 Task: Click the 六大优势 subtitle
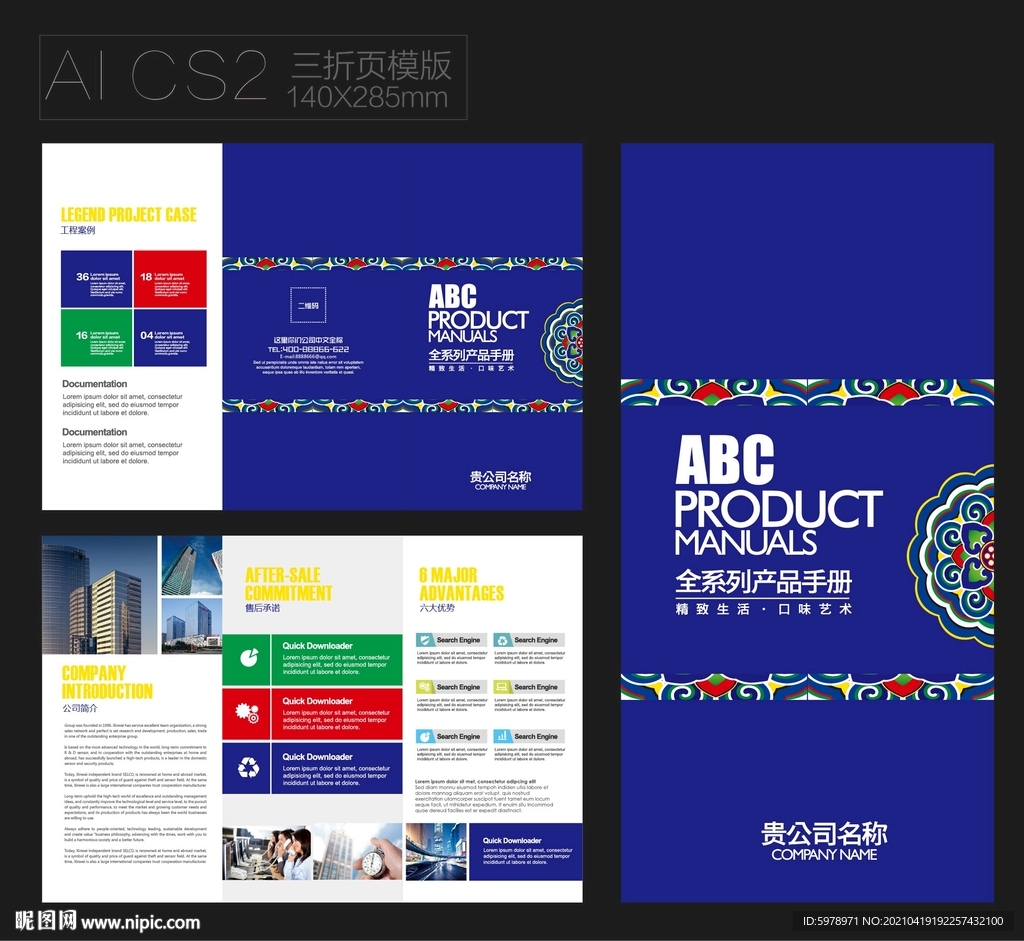coord(437,608)
